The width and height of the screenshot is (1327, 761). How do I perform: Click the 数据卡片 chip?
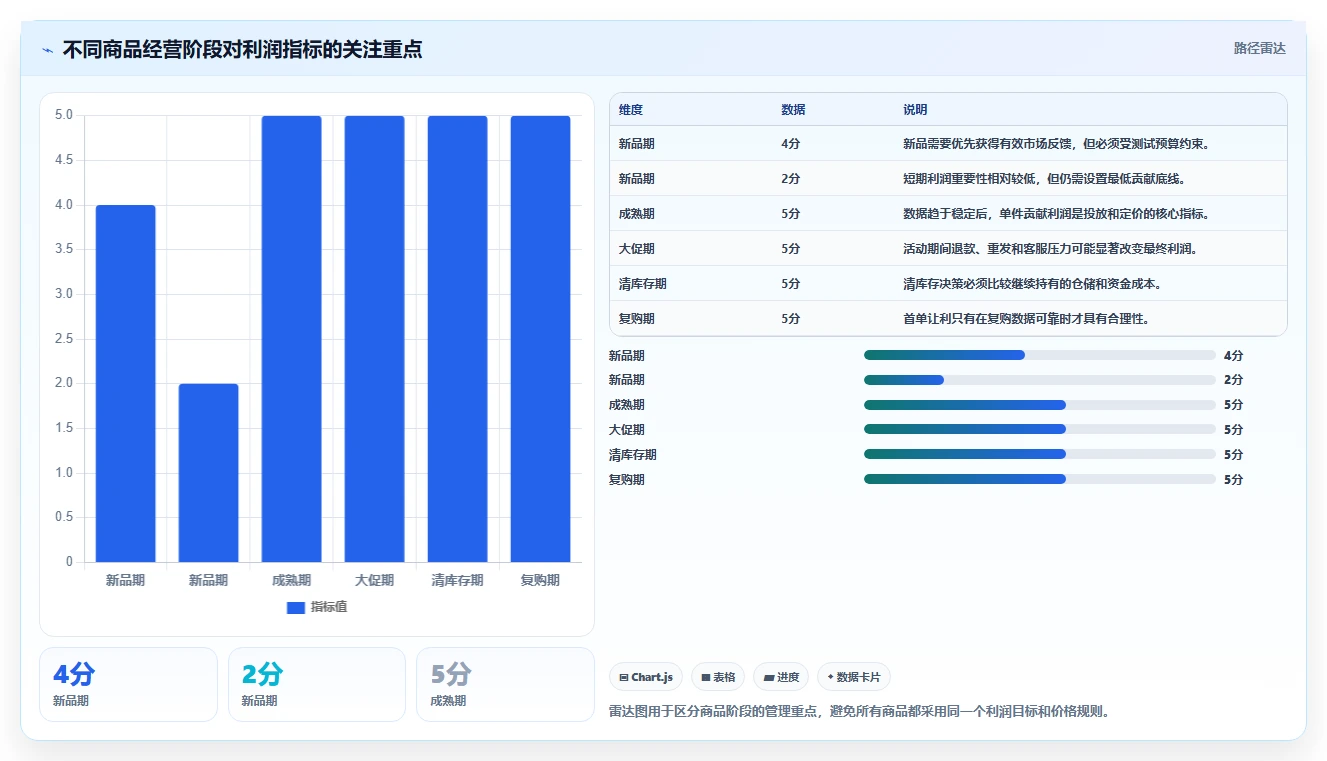854,677
